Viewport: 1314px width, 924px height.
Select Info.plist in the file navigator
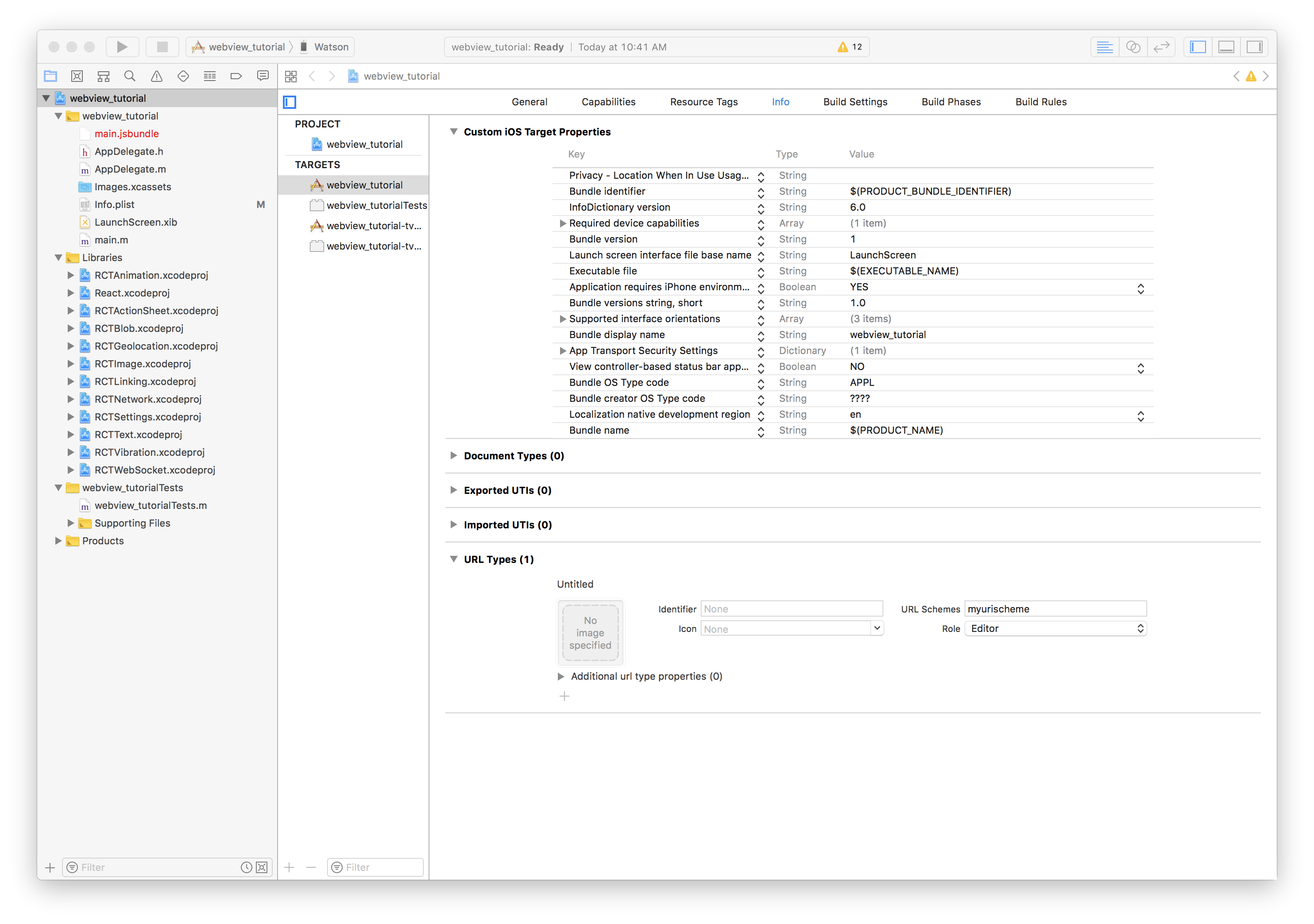point(115,204)
